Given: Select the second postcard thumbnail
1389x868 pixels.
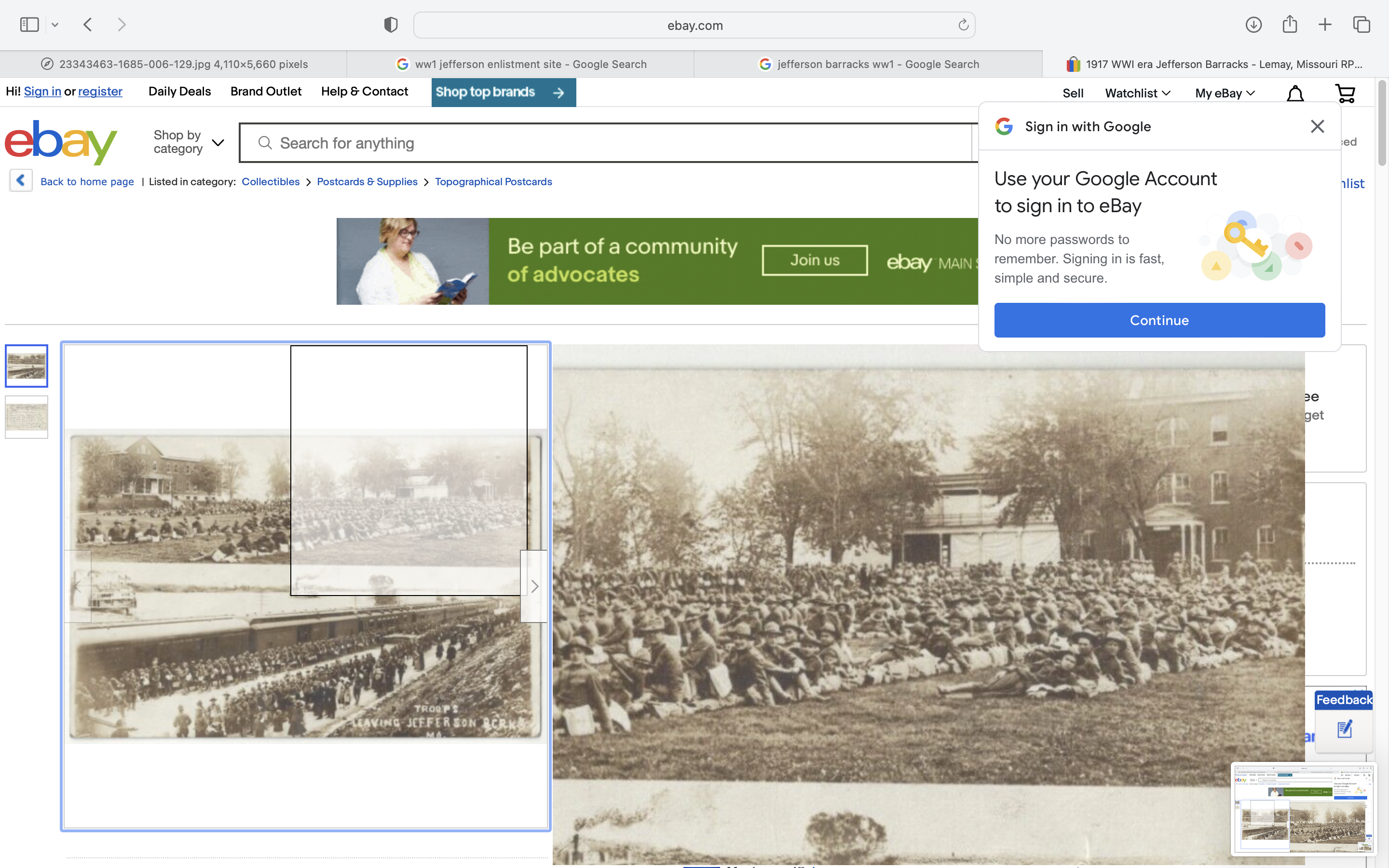Looking at the screenshot, I should coord(27,417).
